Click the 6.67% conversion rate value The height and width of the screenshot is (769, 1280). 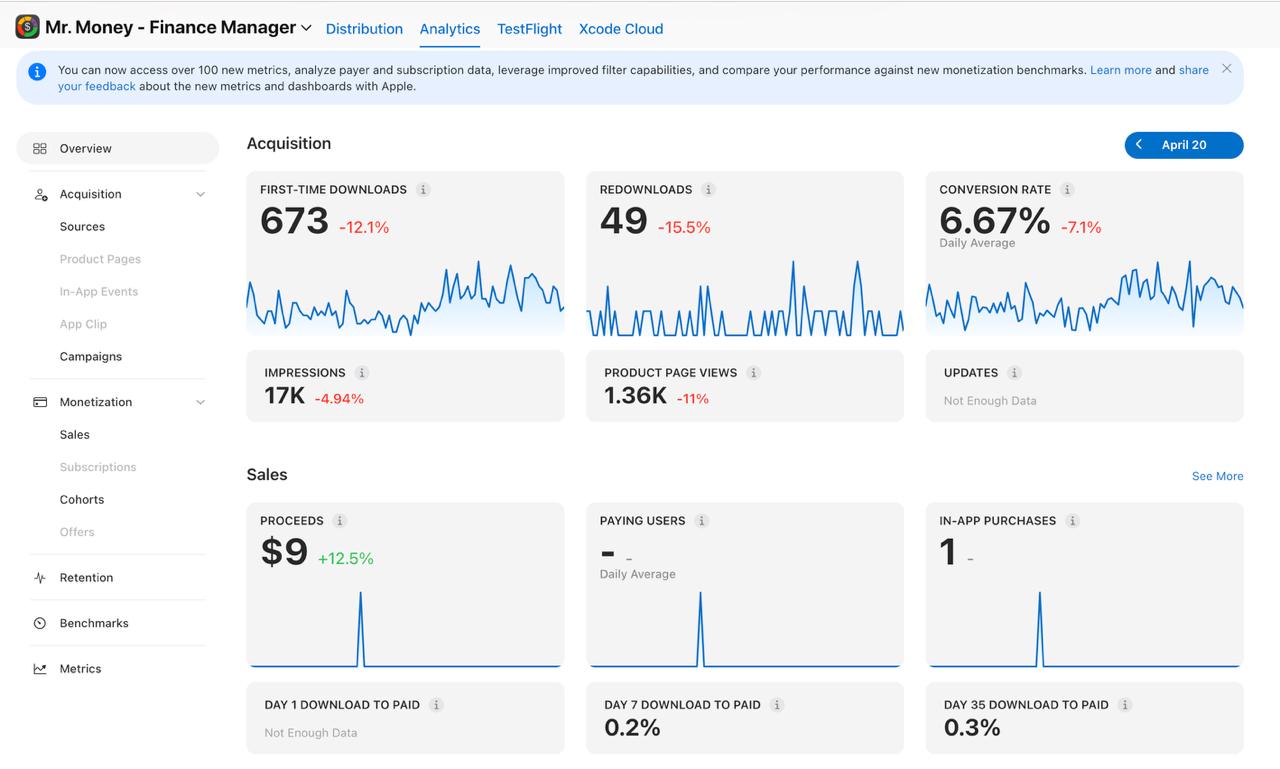(x=995, y=220)
